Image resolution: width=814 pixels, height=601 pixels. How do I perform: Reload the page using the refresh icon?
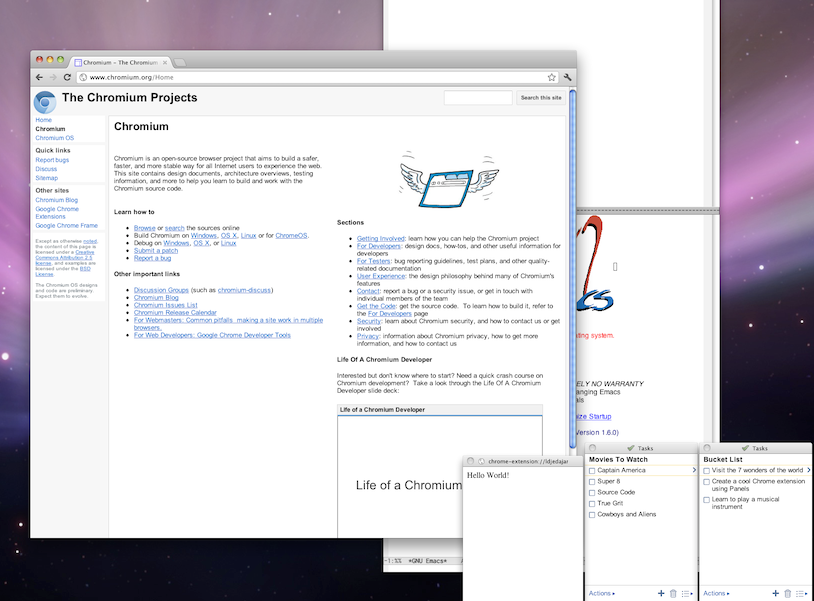pos(66,76)
